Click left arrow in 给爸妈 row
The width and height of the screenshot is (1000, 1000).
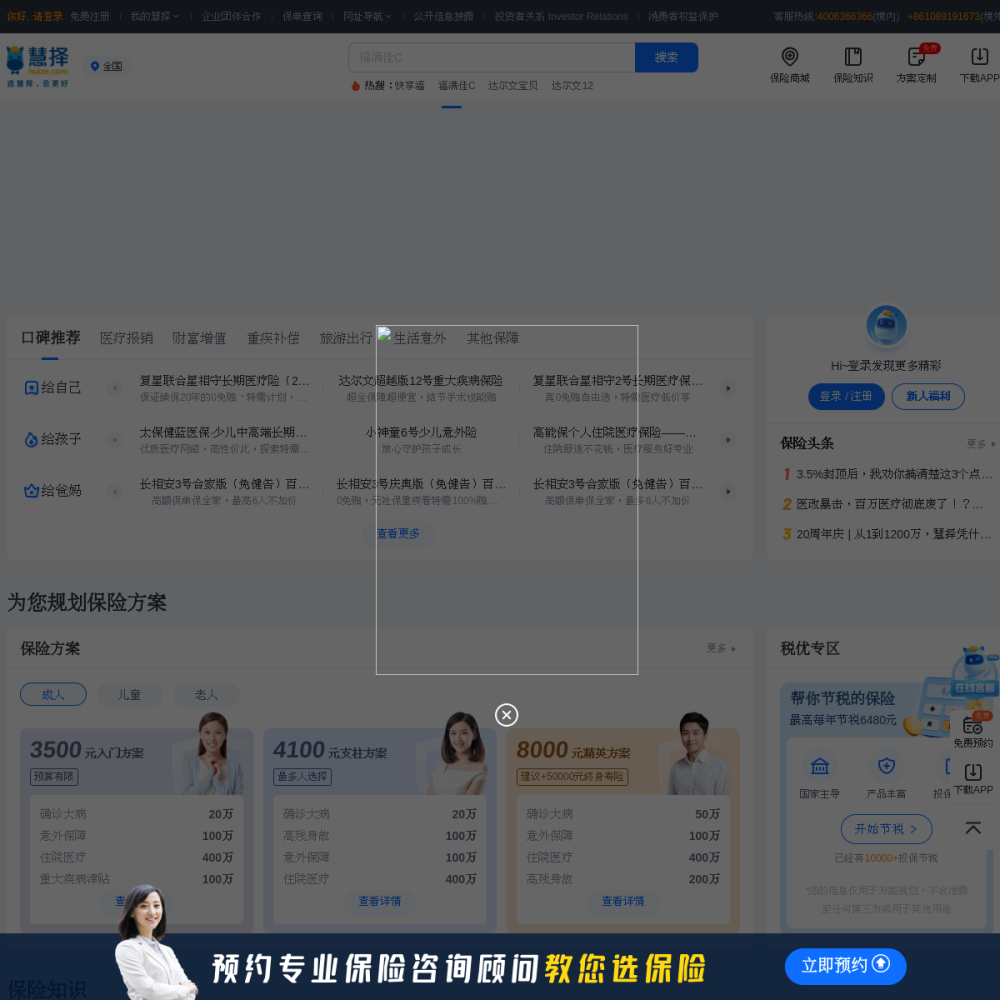pos(115,491)
